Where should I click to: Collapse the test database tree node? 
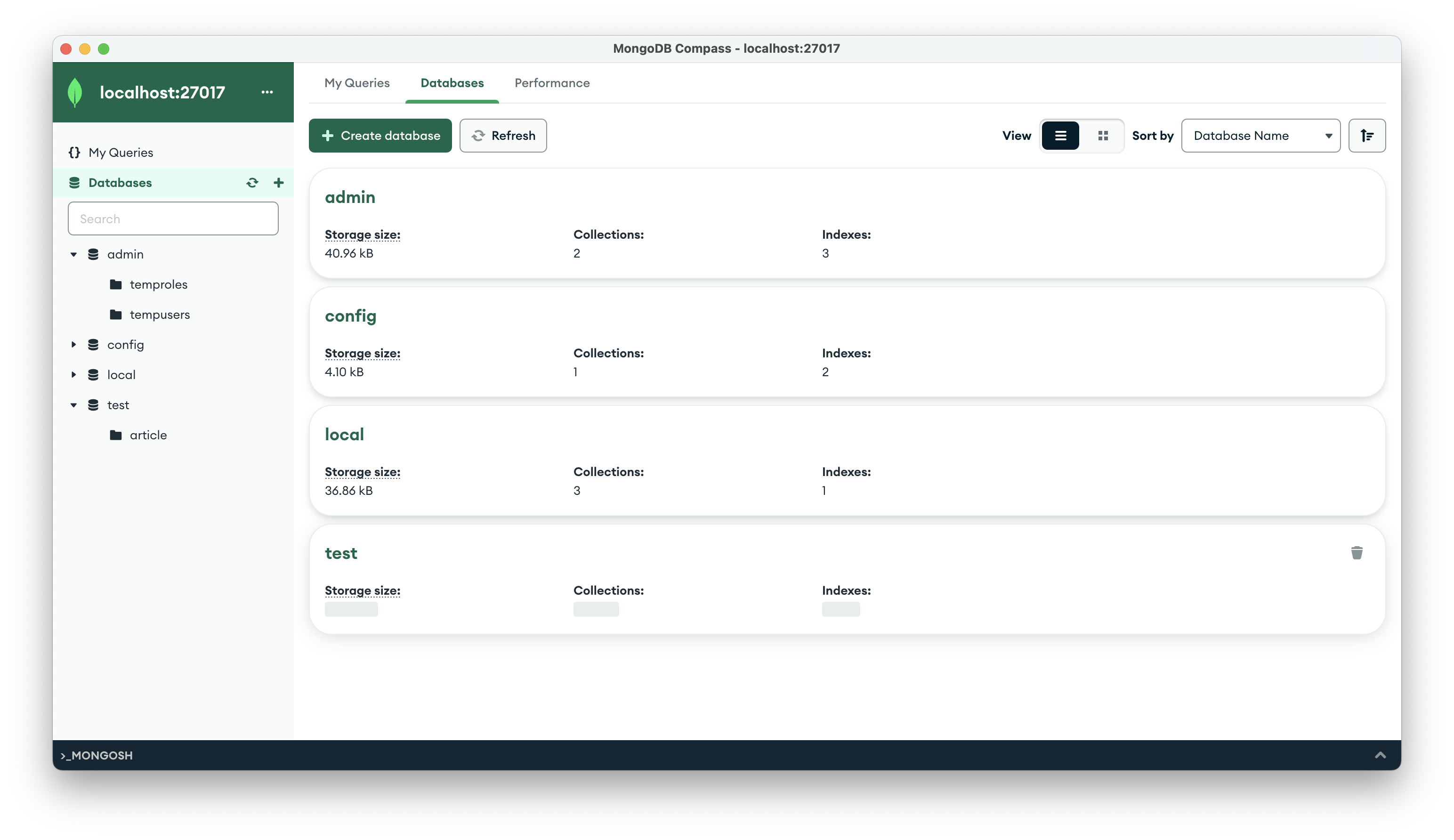click(x=74, y=405)
